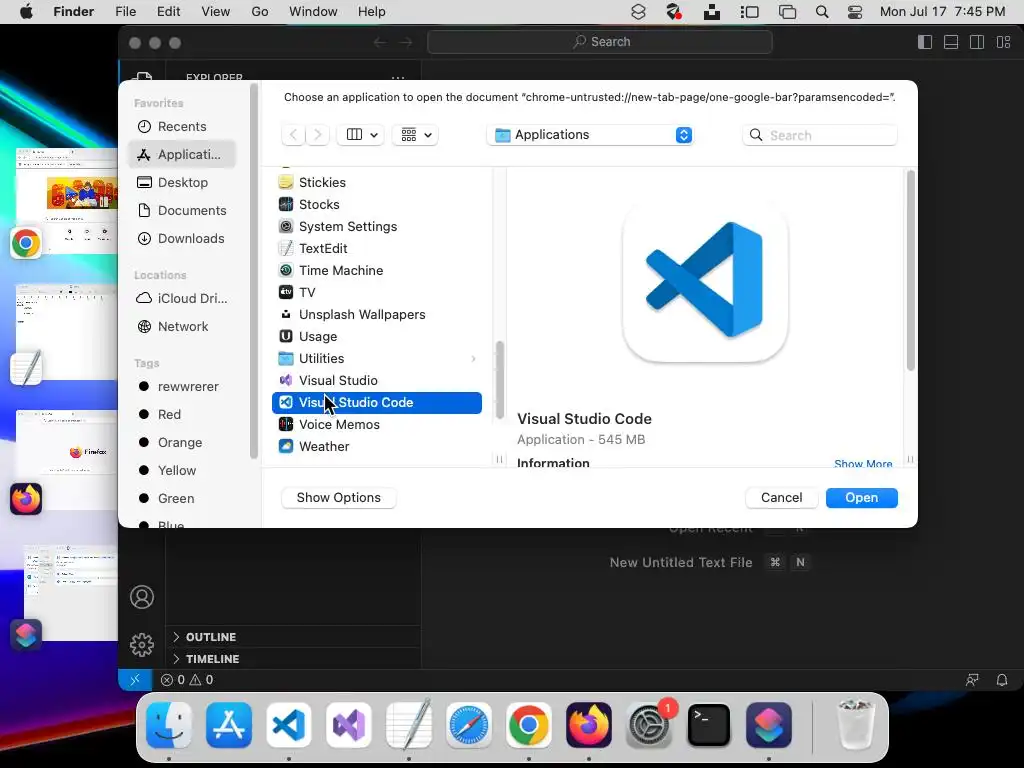1024x768 pixels.
Task: Open Recents in the sidebar
Action: (x=182, y=127)
